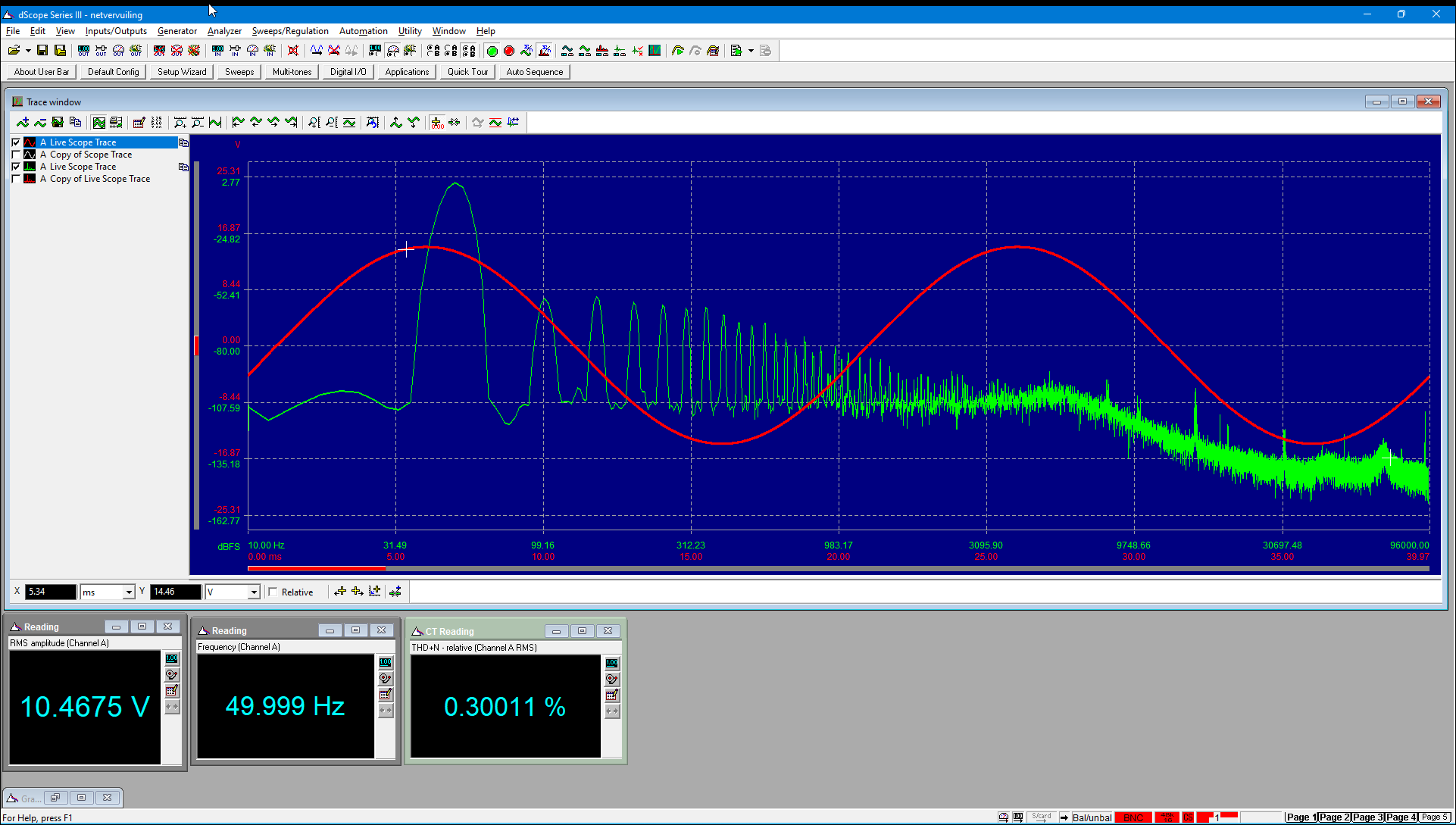Click the blue Trace window toolbar icon
This screenshot has width=1456, height=825.
655,51
